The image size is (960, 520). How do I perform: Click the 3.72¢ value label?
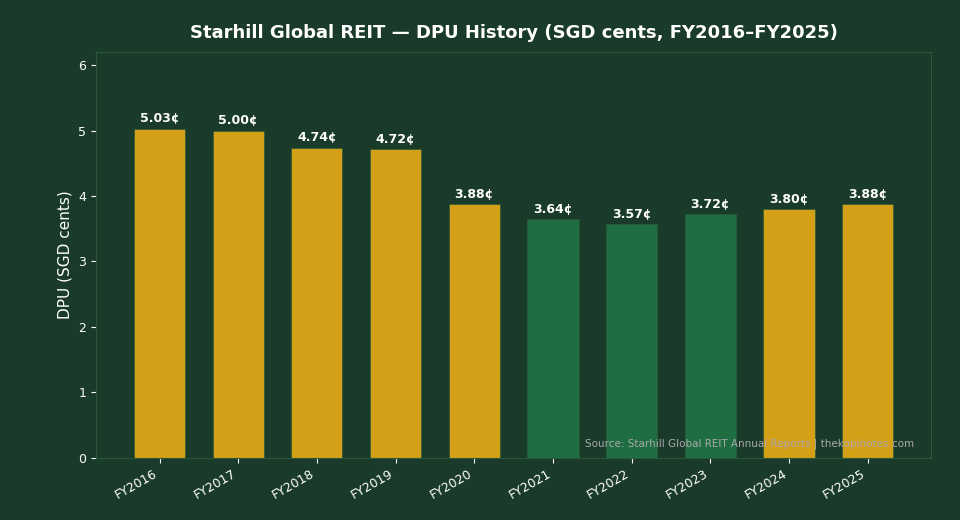710,204
